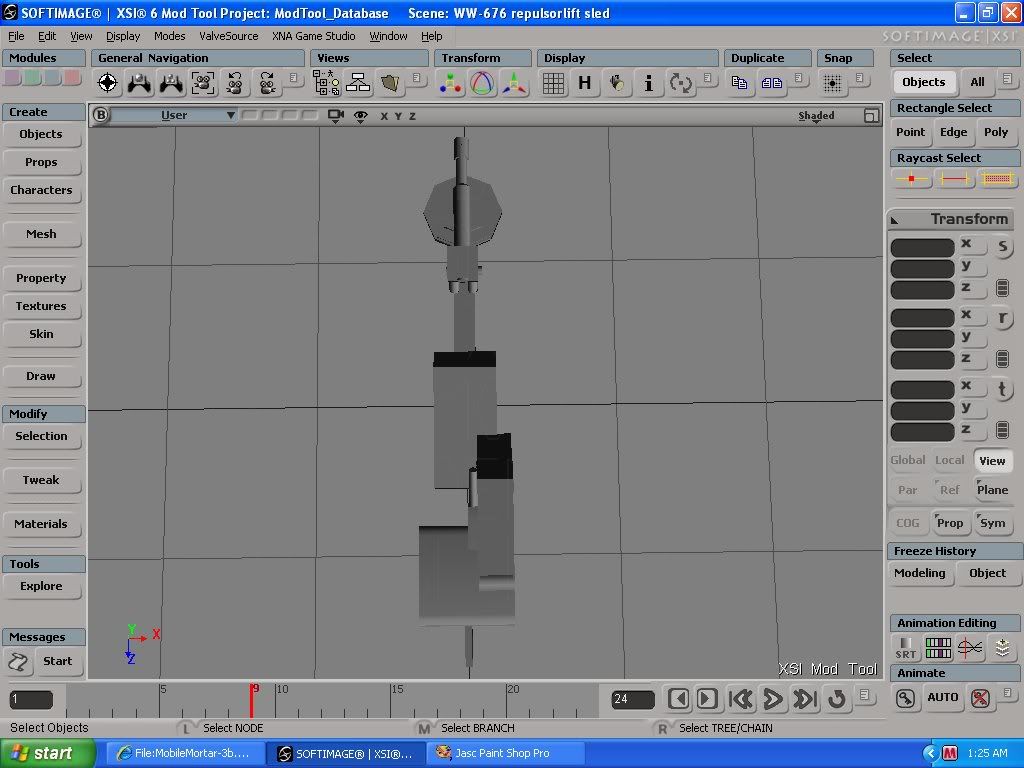Click the raycast point select icon

click(911, 178)
